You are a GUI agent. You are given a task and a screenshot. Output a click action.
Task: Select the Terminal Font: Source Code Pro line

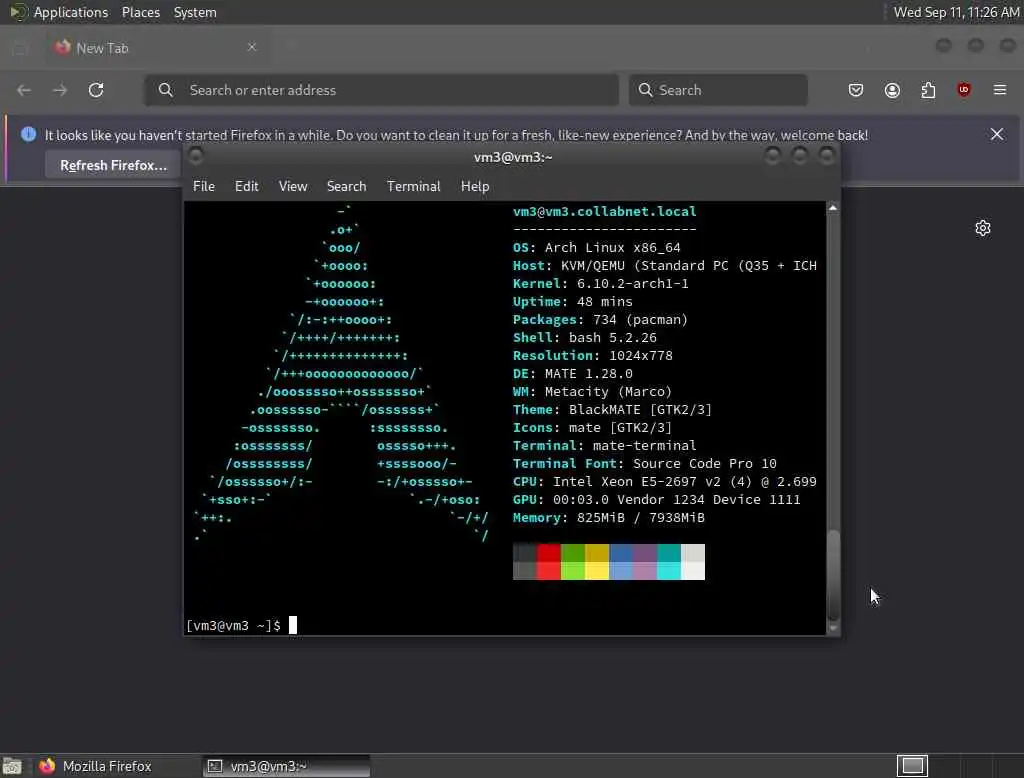645,463
